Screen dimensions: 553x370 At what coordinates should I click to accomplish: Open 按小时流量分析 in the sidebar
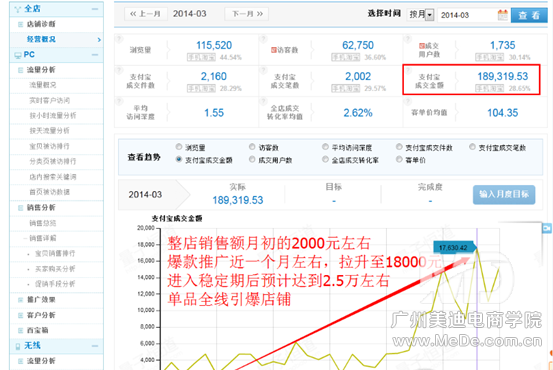(53, 116)
